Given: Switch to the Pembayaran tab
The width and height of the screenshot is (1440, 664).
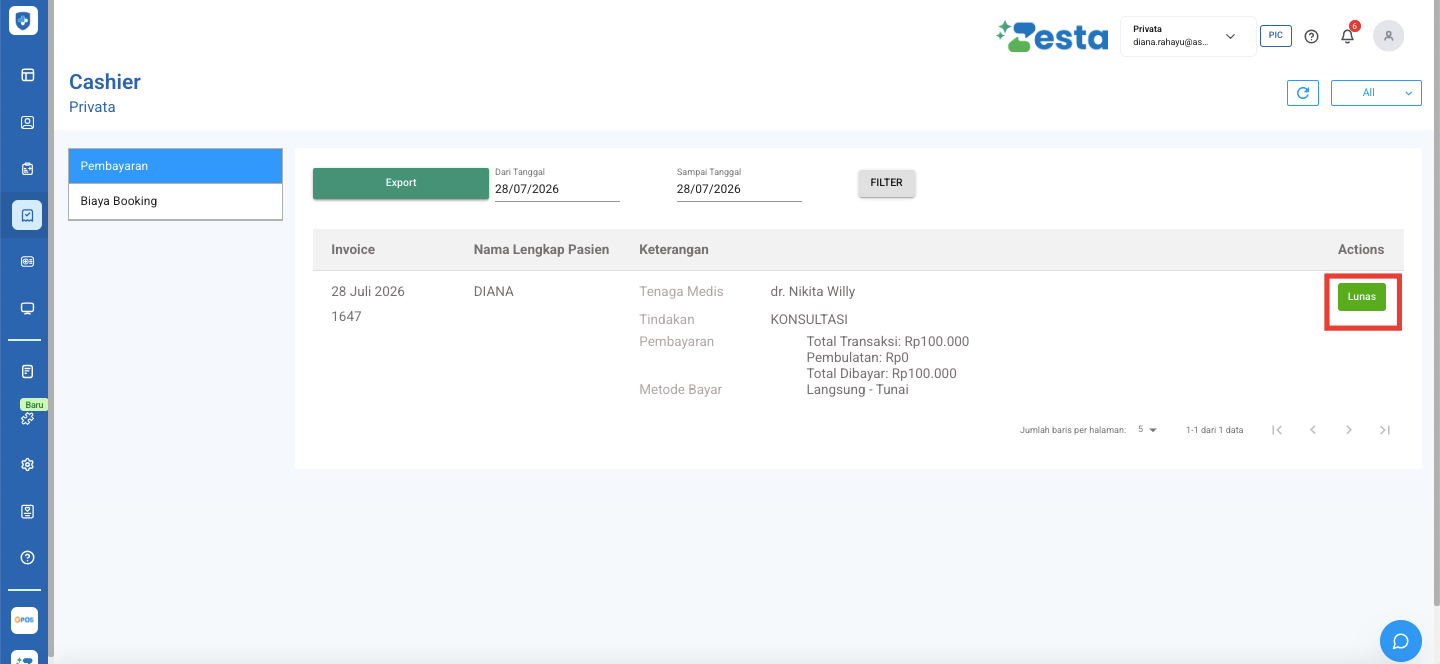Looking at the screenshot, I should click(175, 166).
